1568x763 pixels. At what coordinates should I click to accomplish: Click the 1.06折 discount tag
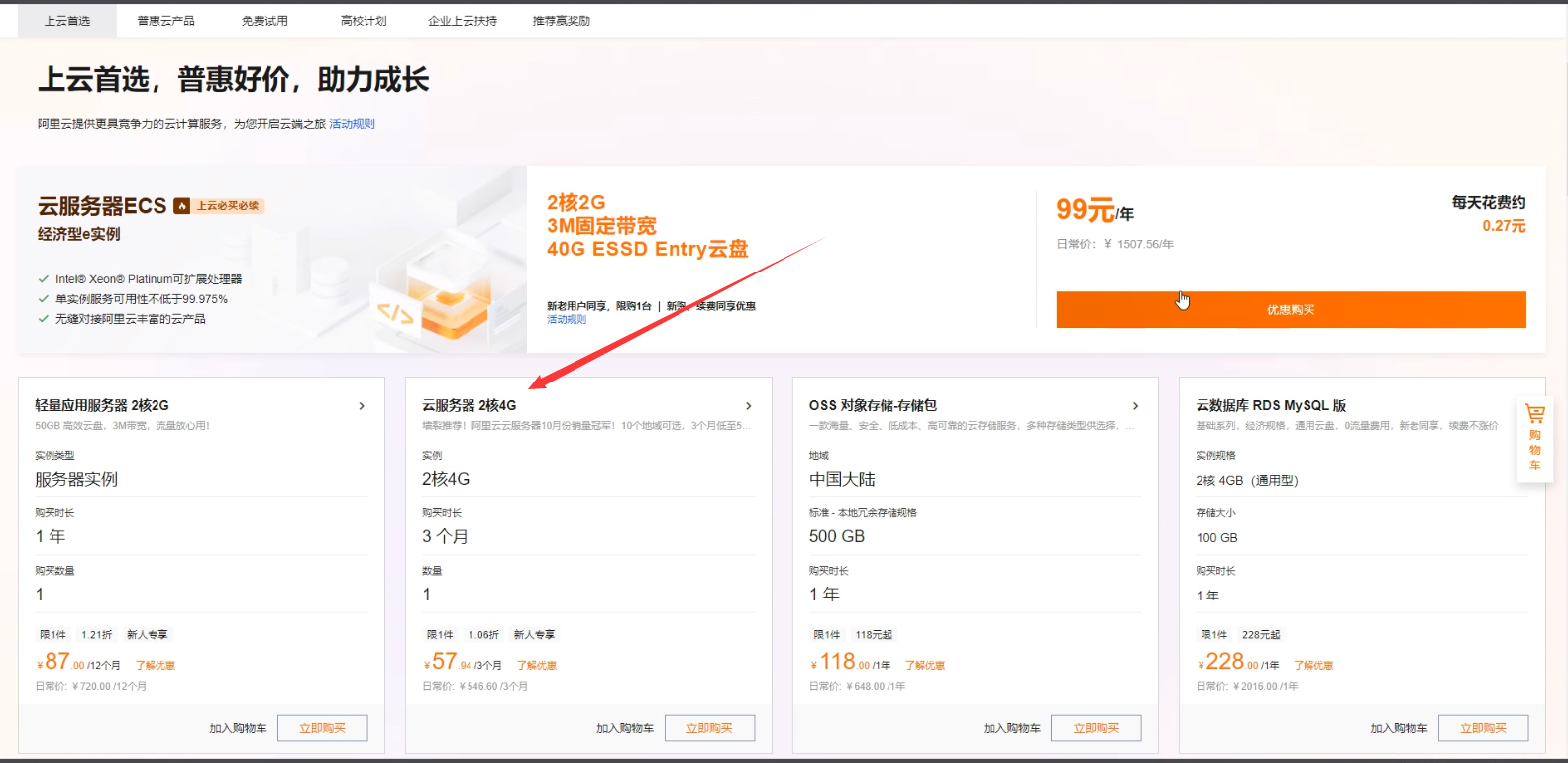483,635
